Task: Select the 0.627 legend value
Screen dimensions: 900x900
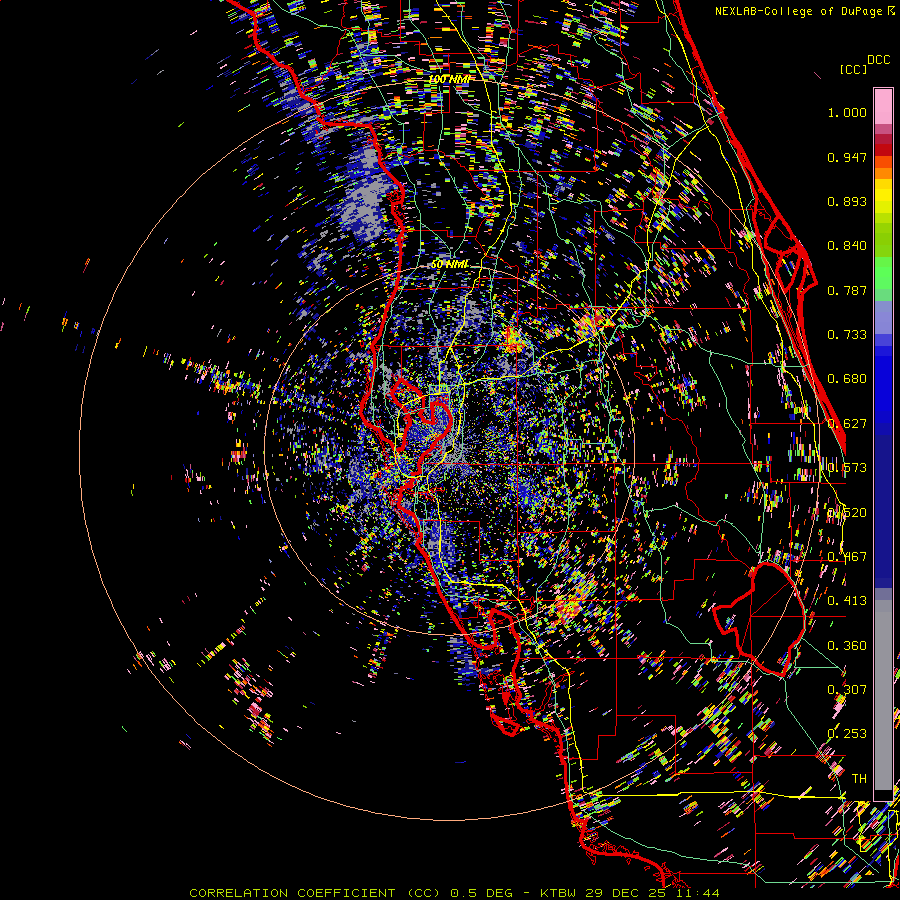Action: tap(847, 424)
